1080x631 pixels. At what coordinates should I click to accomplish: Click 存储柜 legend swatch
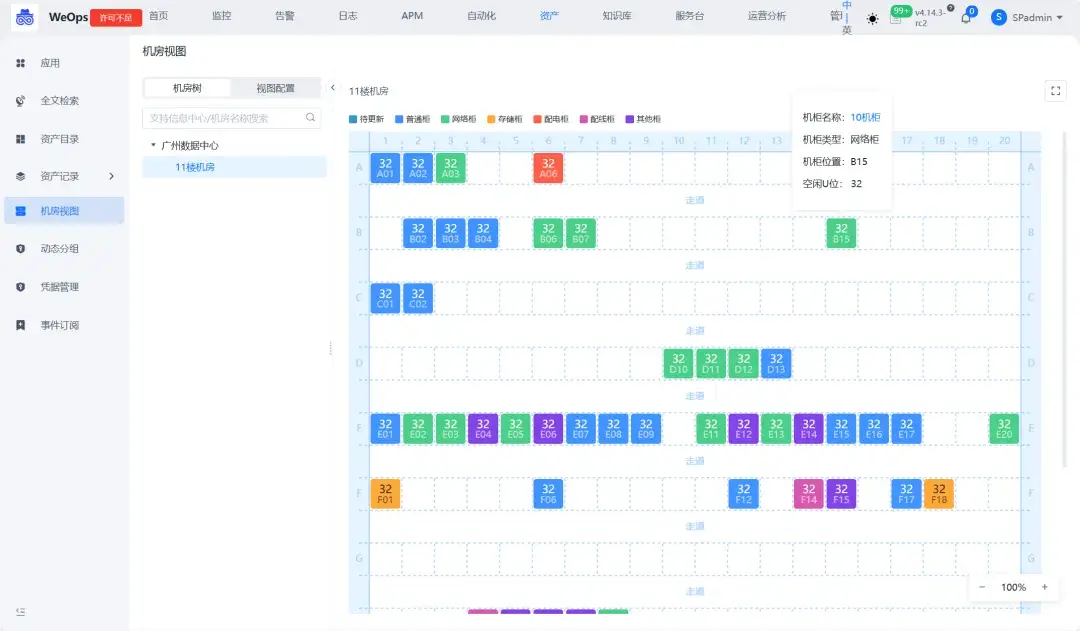pos(491,119)
